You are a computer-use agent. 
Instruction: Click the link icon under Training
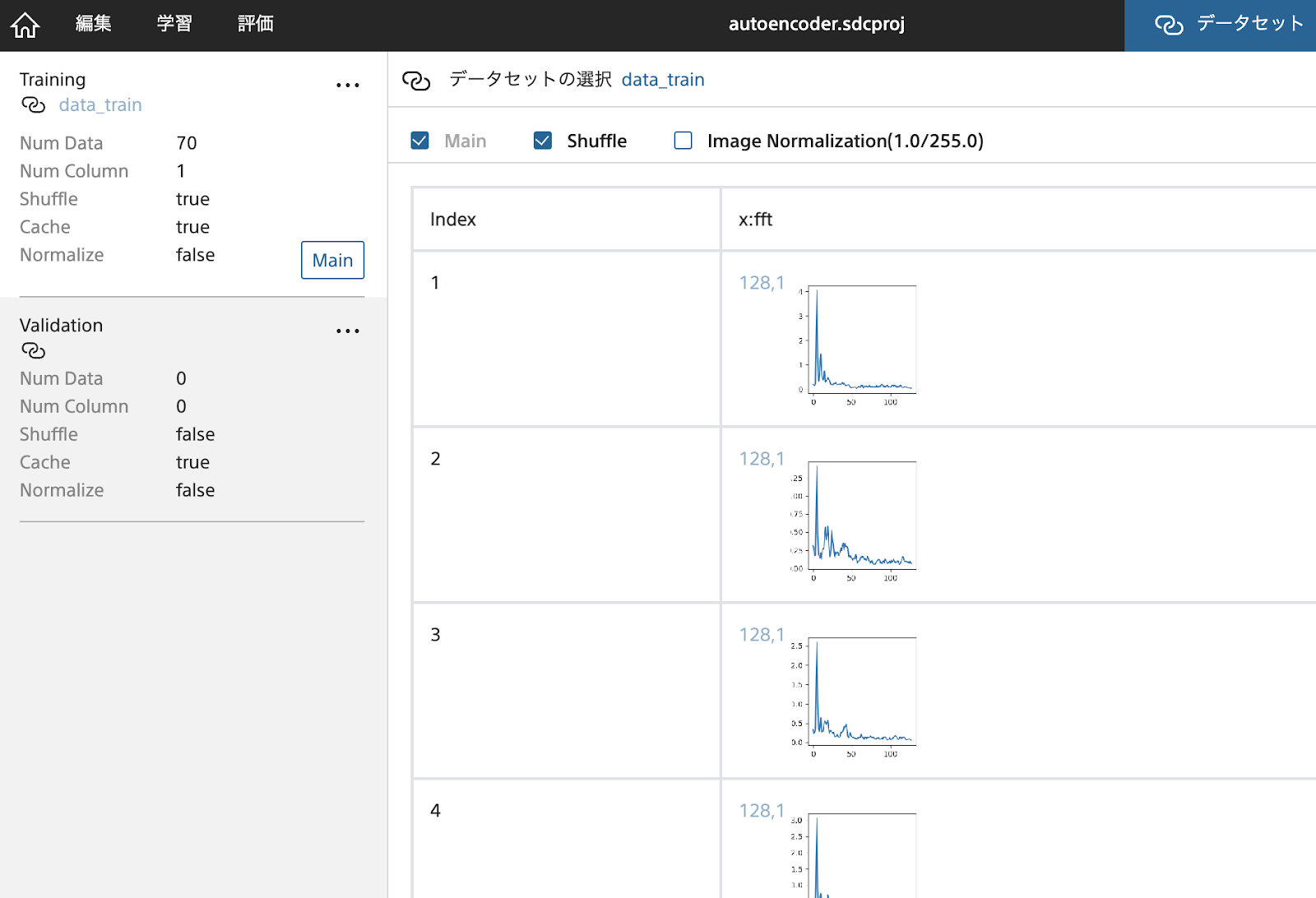point(33,105)
